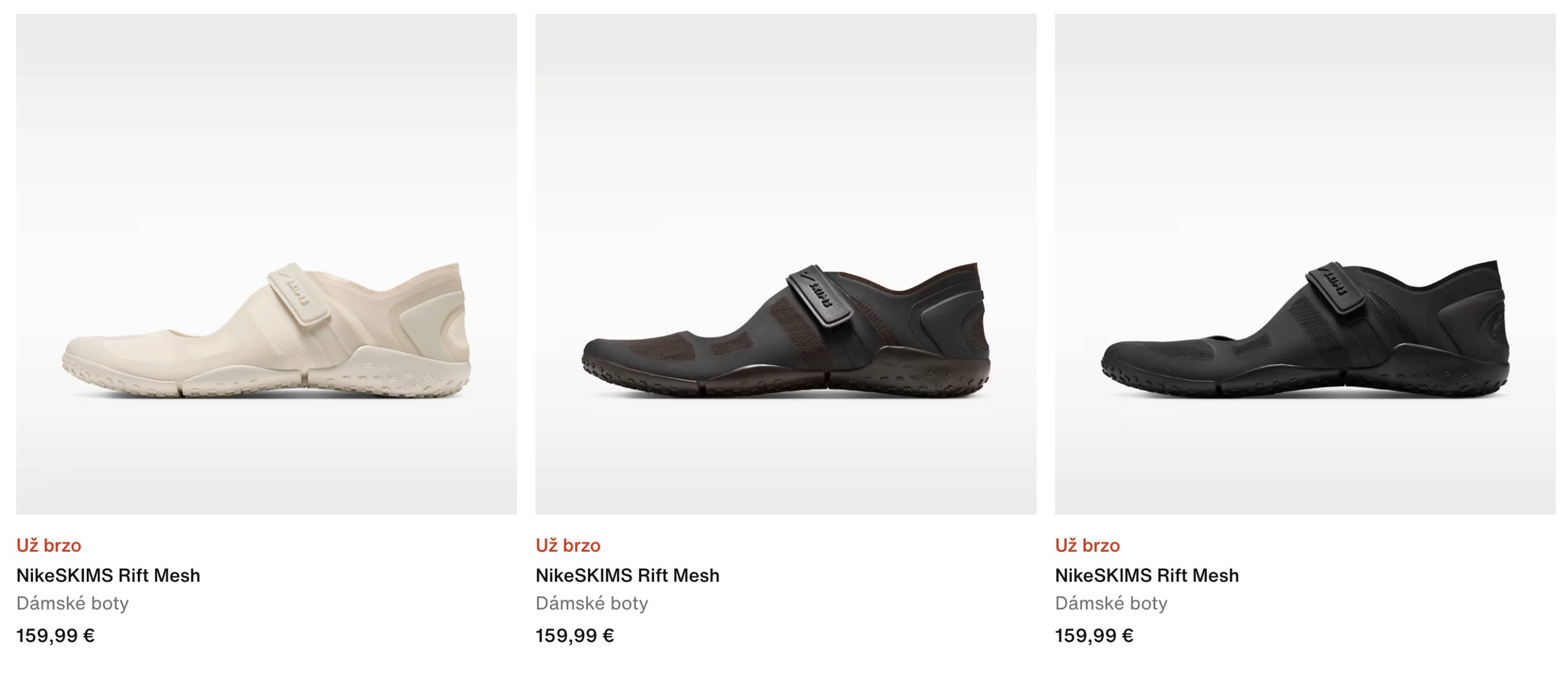
Task: Click the logo strap on the black shoe
Action: pos(1336,288)
